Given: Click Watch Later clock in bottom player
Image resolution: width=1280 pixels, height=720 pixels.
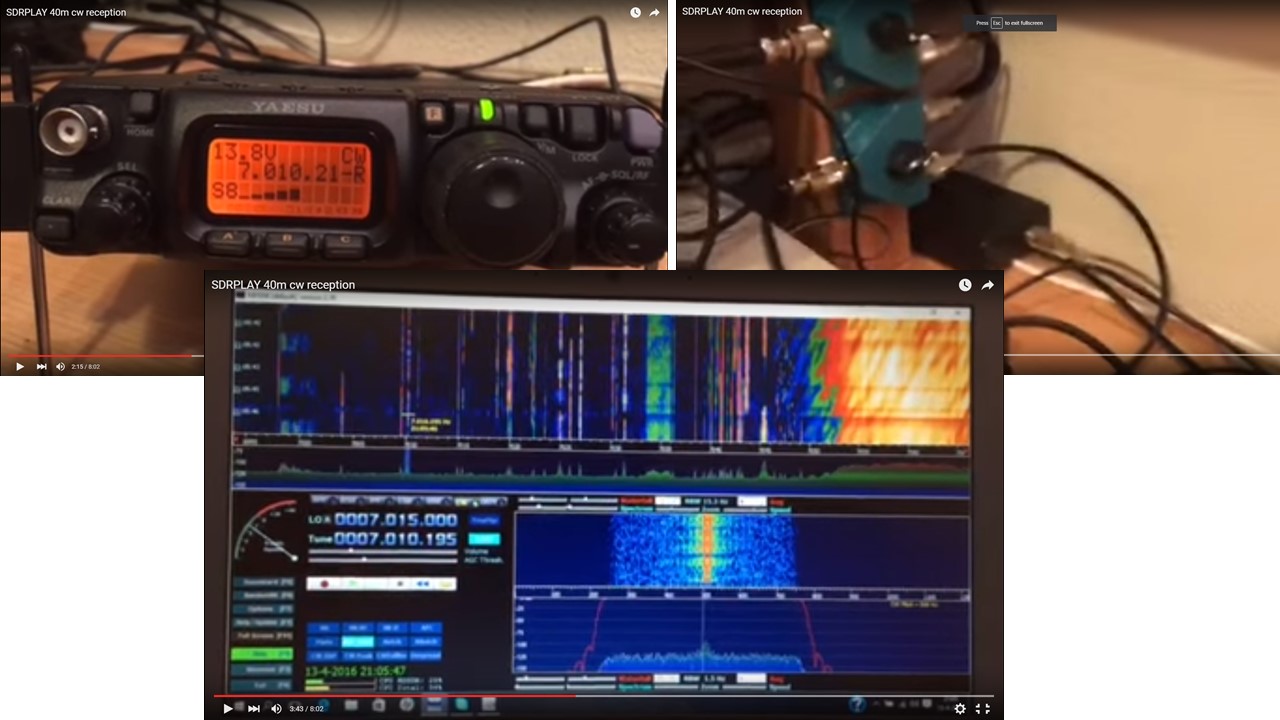Looking at the screenshot, I should coord(965,285).
